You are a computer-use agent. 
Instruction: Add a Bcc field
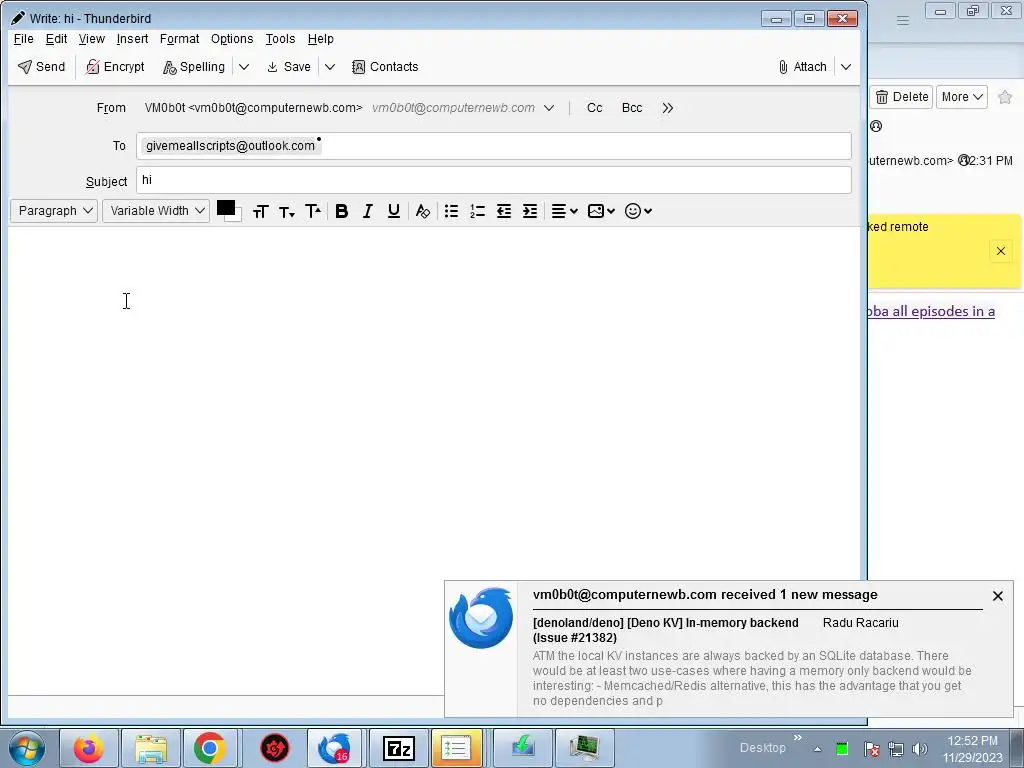click(x=632, y=108)
